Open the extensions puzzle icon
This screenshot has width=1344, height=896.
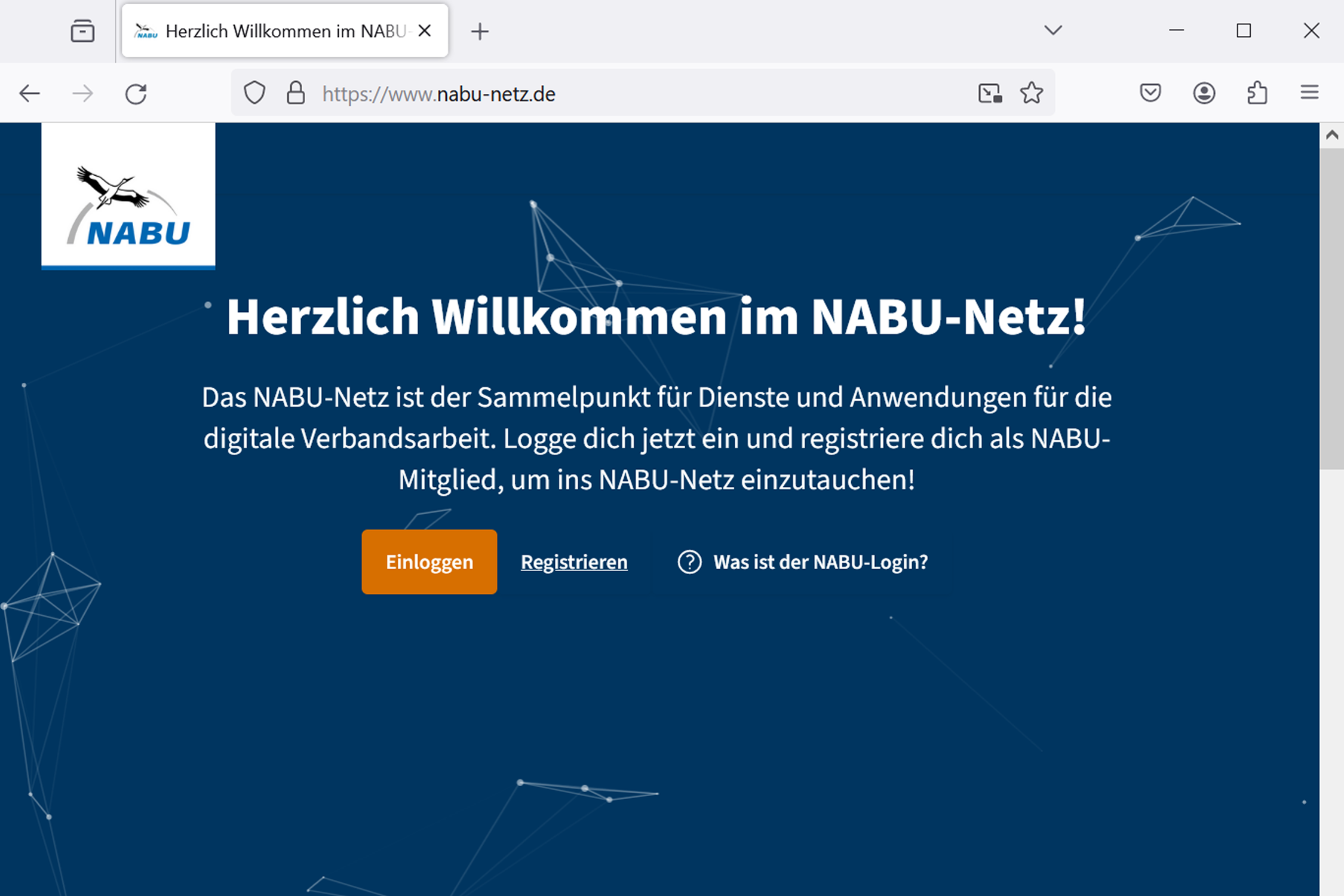point(1257,93)
